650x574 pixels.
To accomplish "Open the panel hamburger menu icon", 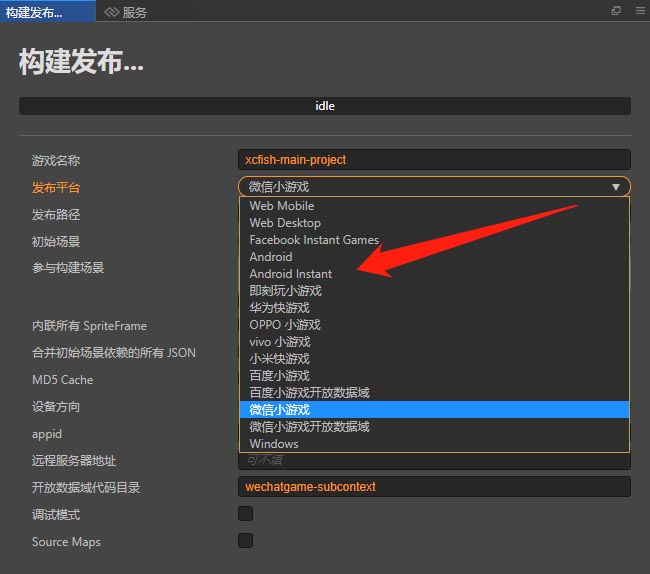I will click(639, 11).
